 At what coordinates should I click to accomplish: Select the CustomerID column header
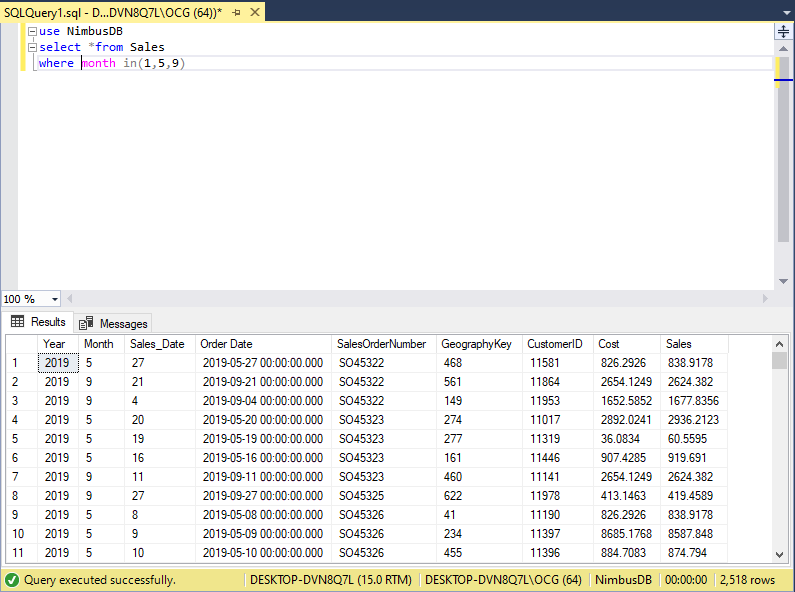click(x=558, y=344)
